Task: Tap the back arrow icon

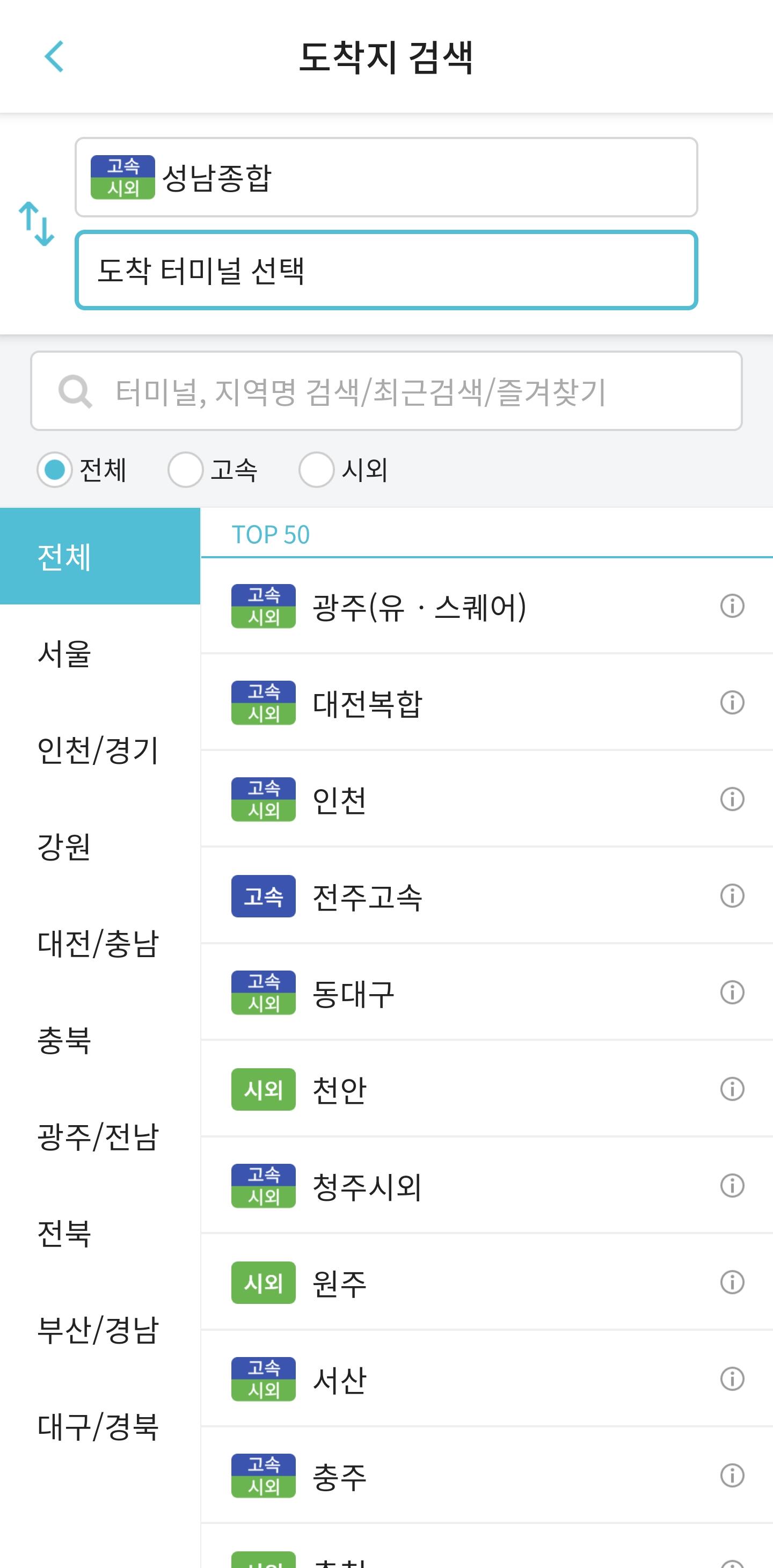Action: coord(54,56)
